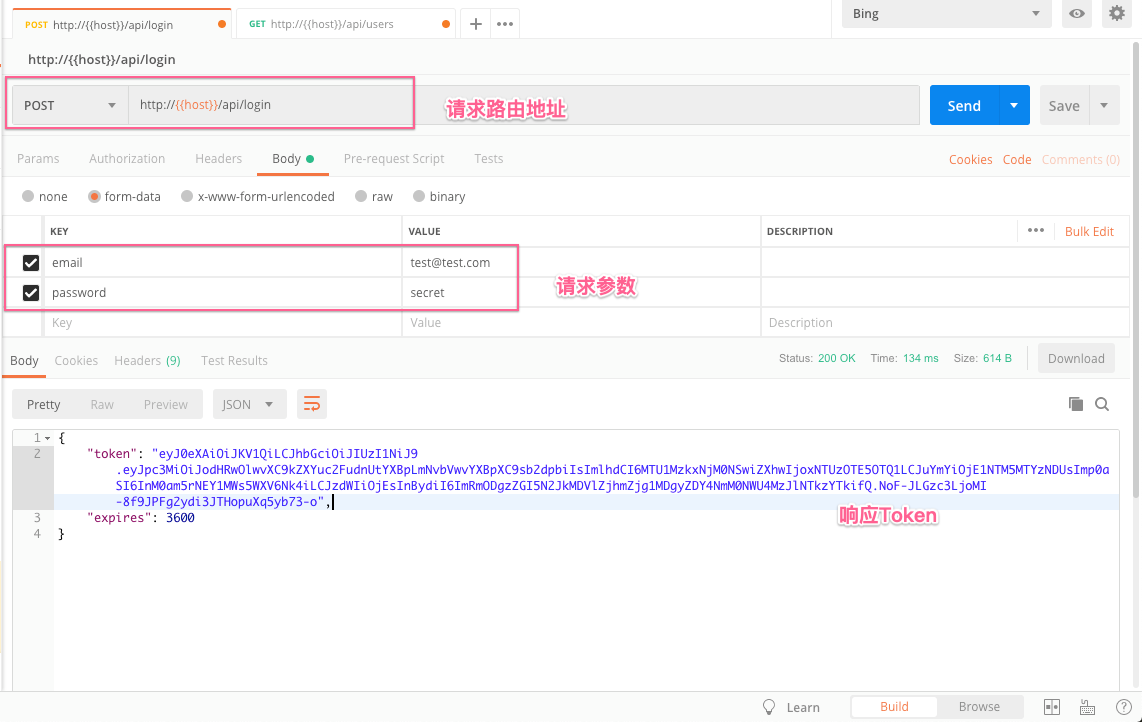Switch to POST api/login request tab
The height and width of the screenshot is (722, 1142).
tap(122, 24)
